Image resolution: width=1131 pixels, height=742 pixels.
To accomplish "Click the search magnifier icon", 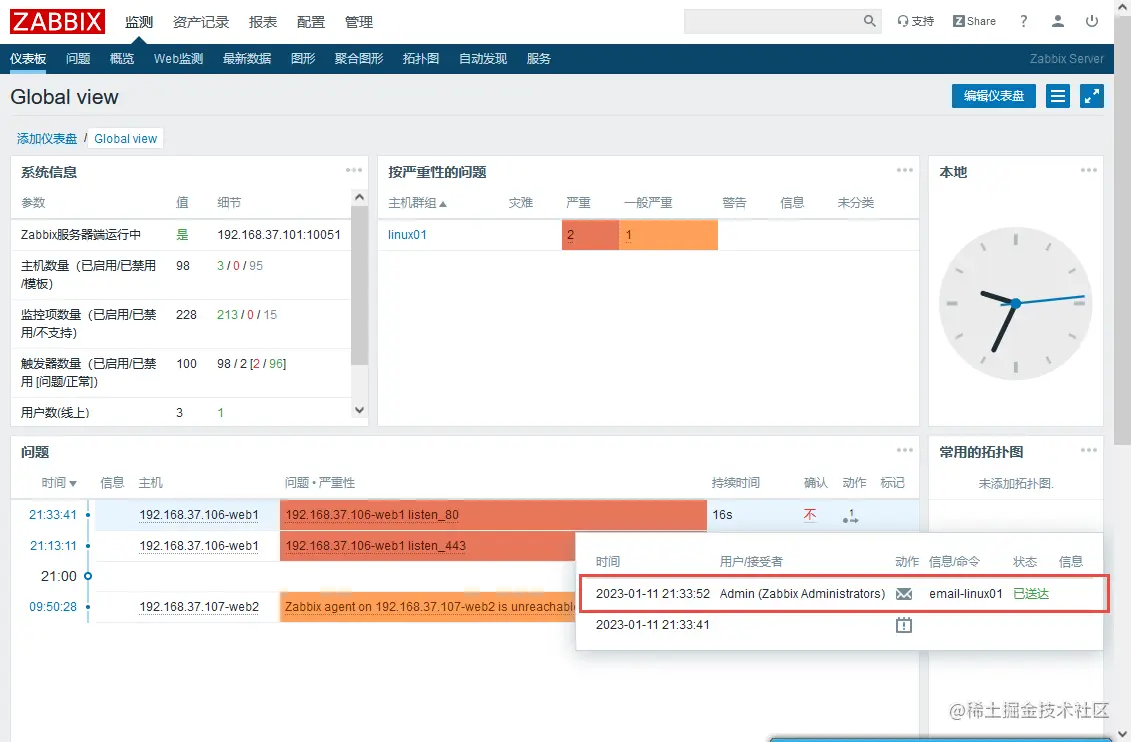I will (869, 20).
